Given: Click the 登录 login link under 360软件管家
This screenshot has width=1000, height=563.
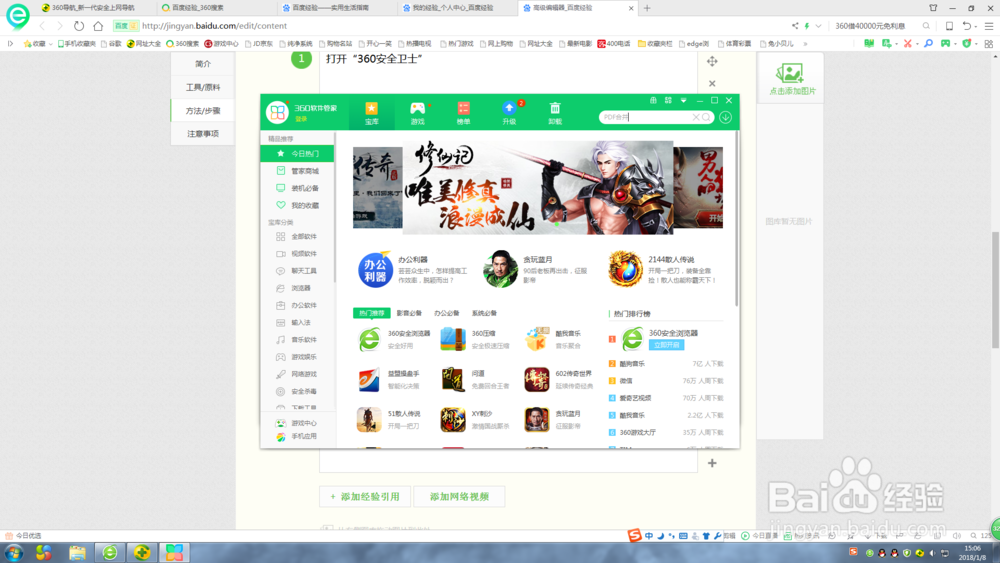Looking at the screenshot, I should [301, 119].
